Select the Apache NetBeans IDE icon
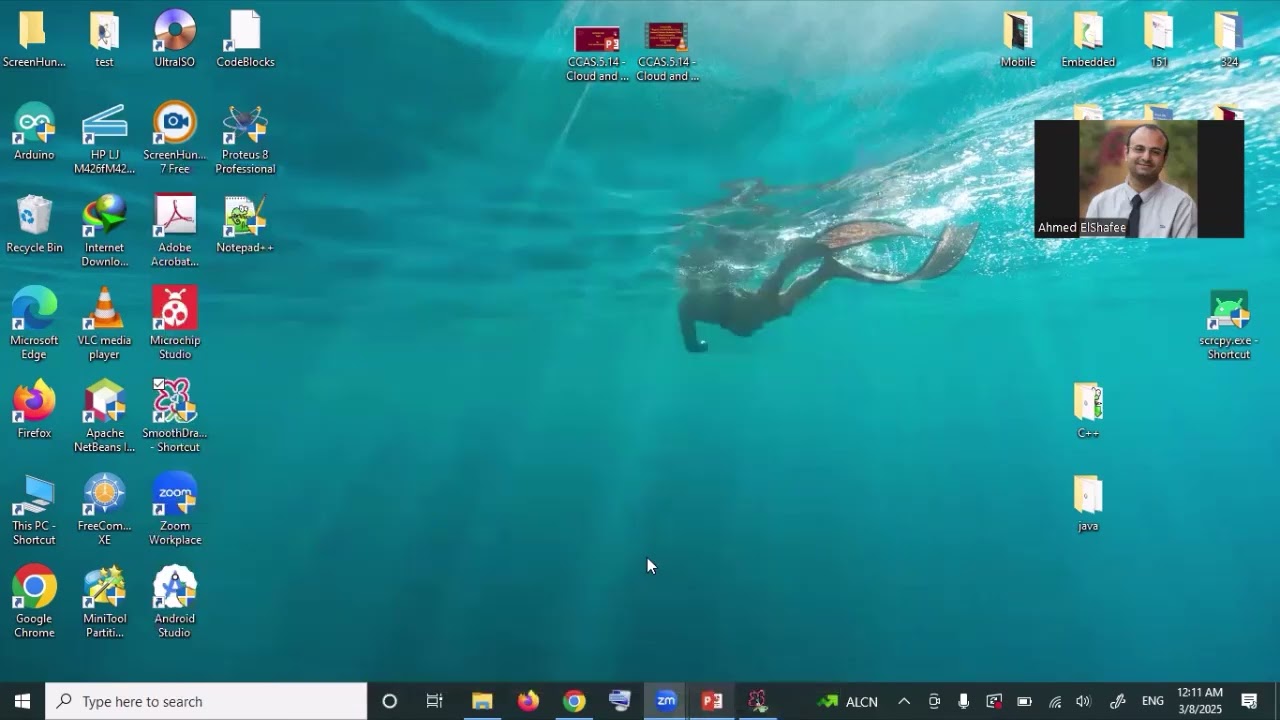 [x=104, y=417]
